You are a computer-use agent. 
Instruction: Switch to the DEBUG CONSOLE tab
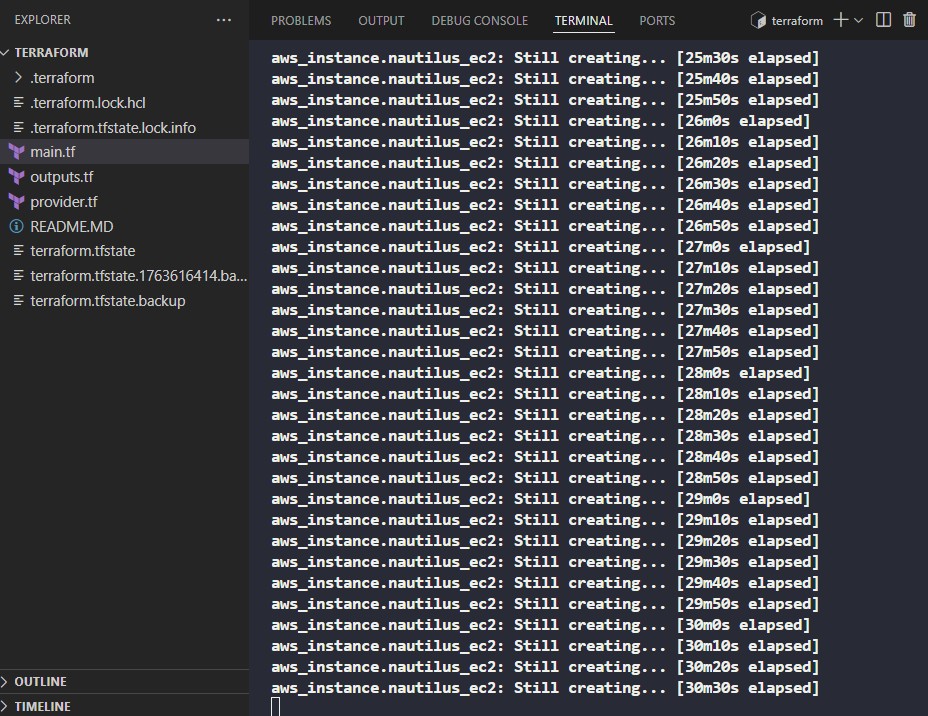(x=479, y=20)
